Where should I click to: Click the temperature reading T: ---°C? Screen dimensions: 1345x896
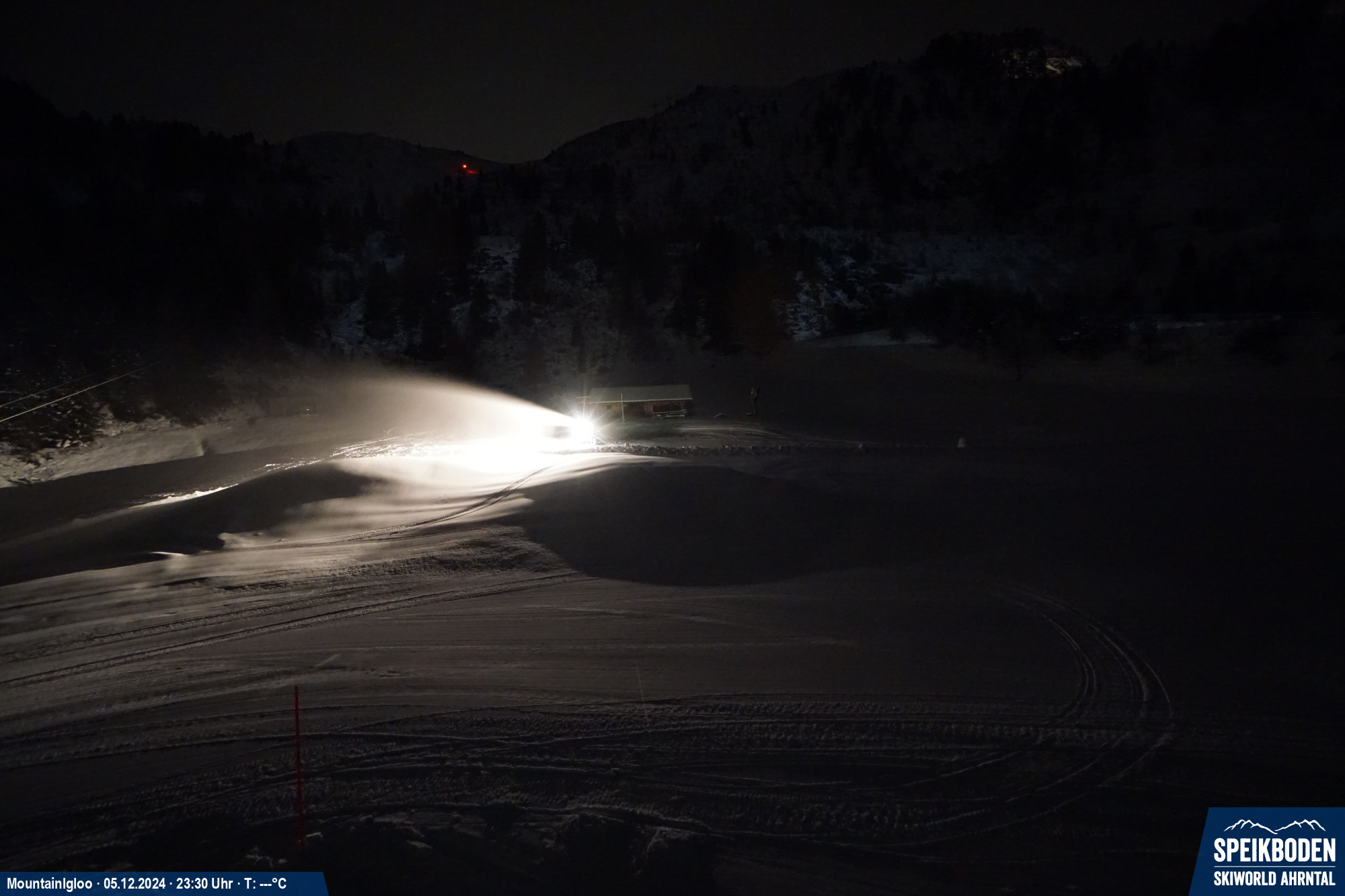click(265, 883)
